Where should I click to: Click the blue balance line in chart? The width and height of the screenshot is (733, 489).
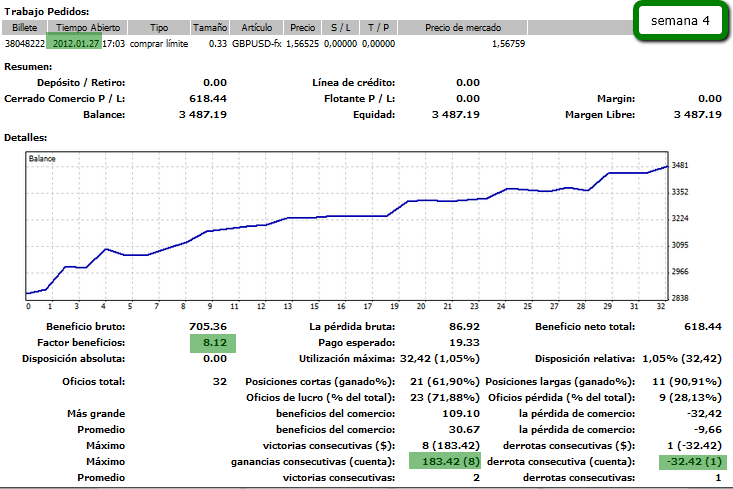coord(350,214)
